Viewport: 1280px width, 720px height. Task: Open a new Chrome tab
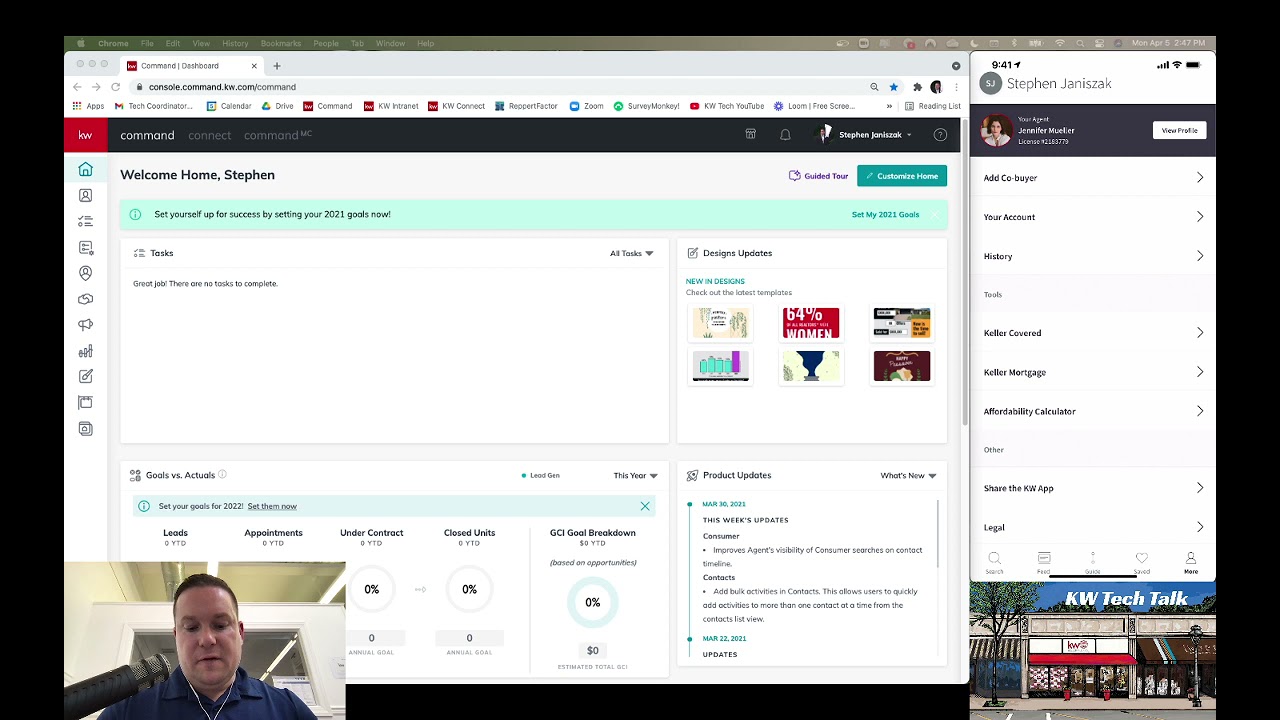277,66
